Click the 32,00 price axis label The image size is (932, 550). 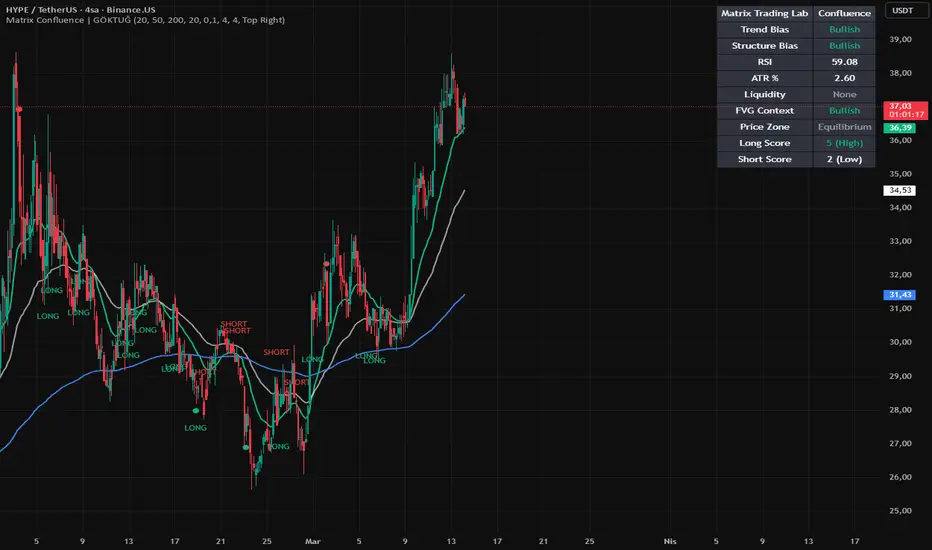(x=900, y=275)
